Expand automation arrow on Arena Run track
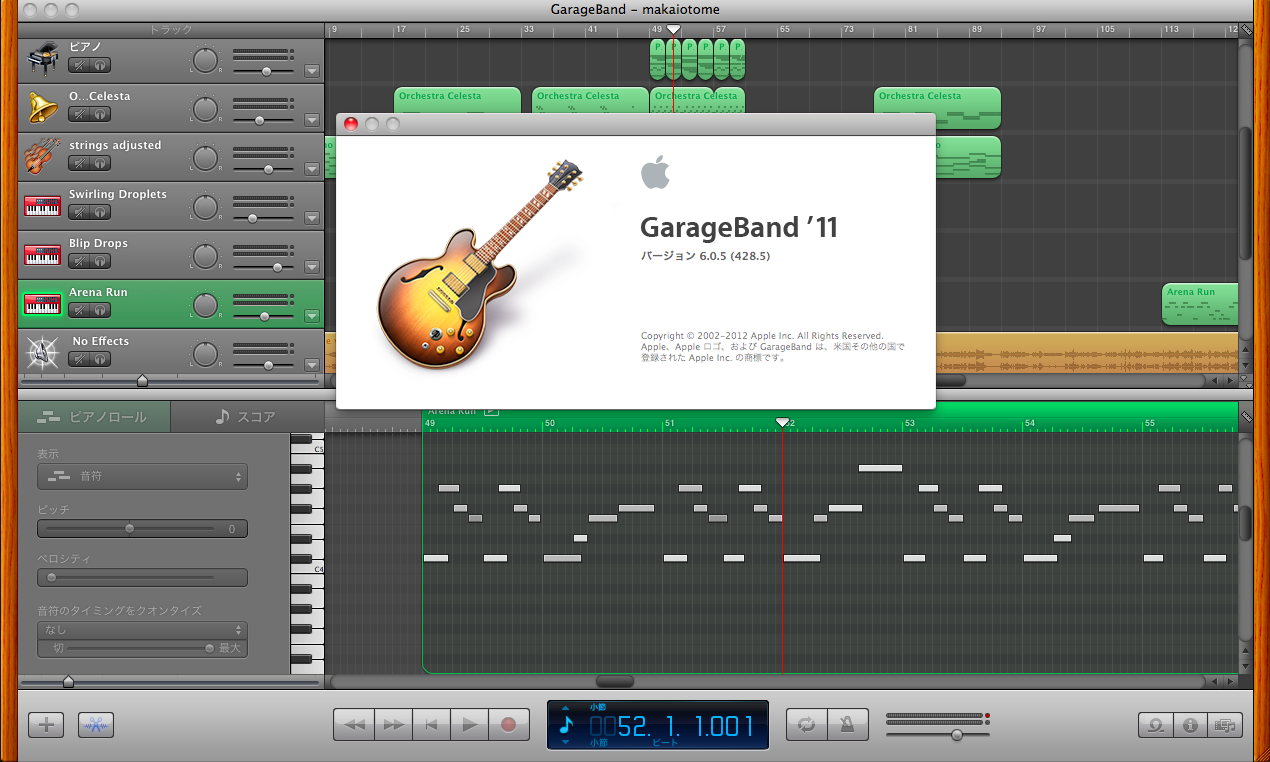The height and width of the screenshot is (762, 1270). [311, 316]
